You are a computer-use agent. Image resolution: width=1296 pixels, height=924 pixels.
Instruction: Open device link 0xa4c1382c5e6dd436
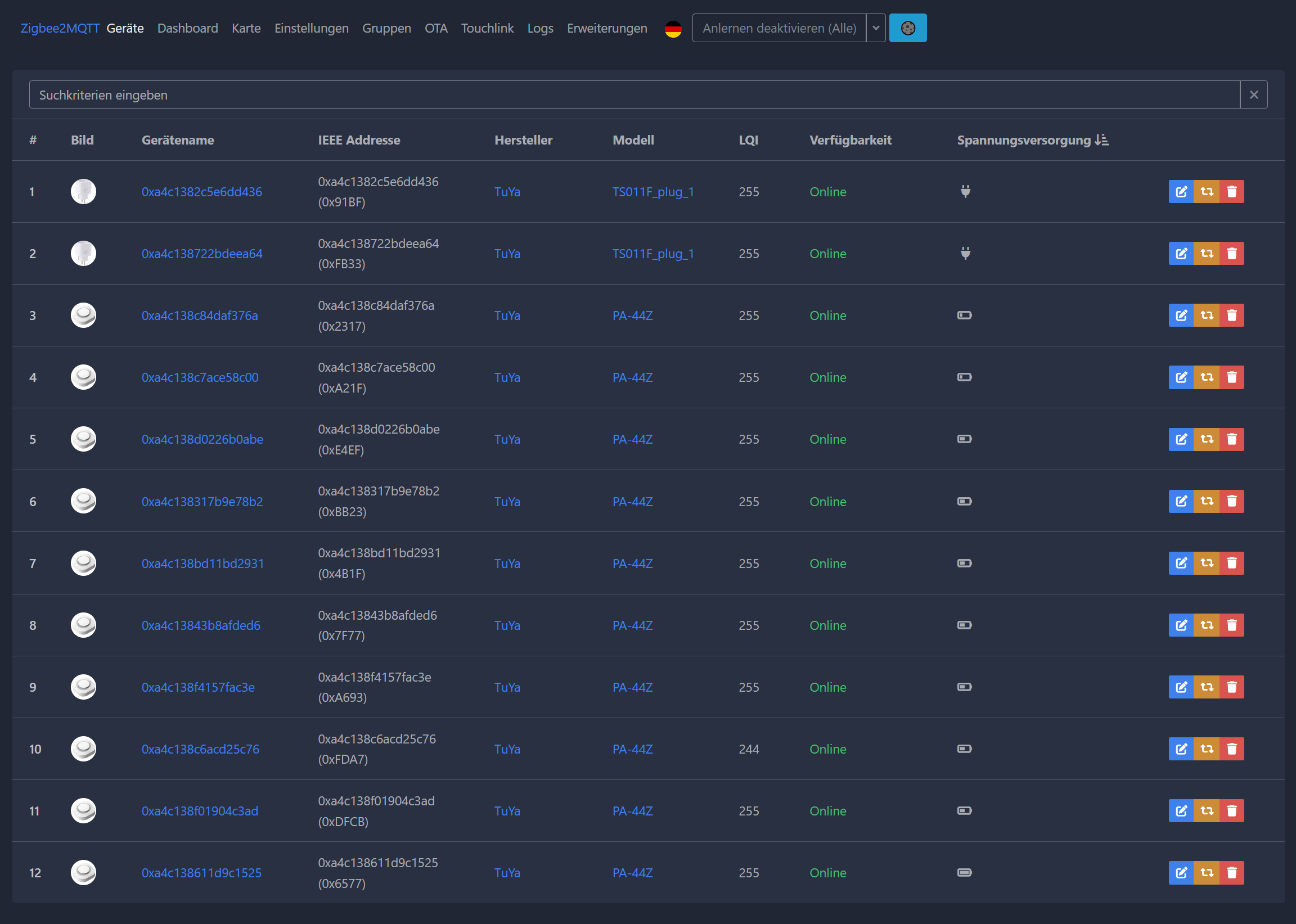202,192
